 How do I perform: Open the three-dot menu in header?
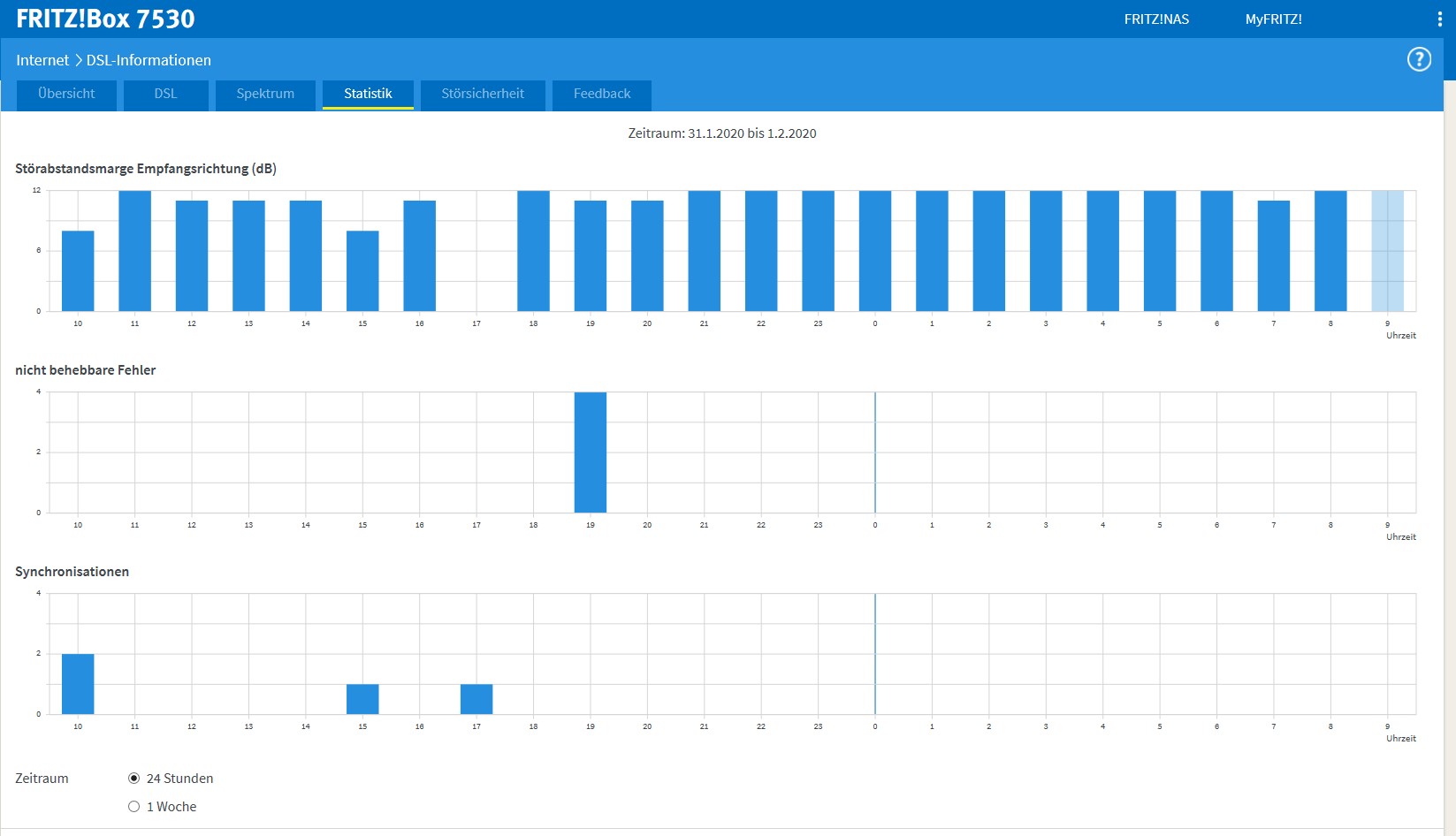tap(1439, 19)
